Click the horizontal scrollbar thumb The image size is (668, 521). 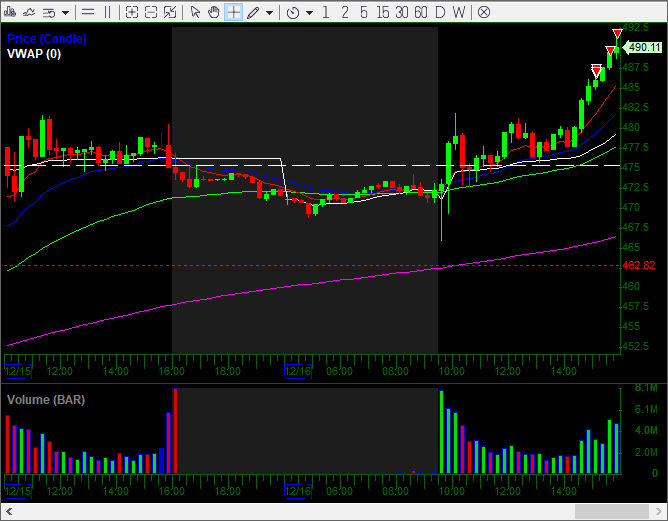coord(612,511)
